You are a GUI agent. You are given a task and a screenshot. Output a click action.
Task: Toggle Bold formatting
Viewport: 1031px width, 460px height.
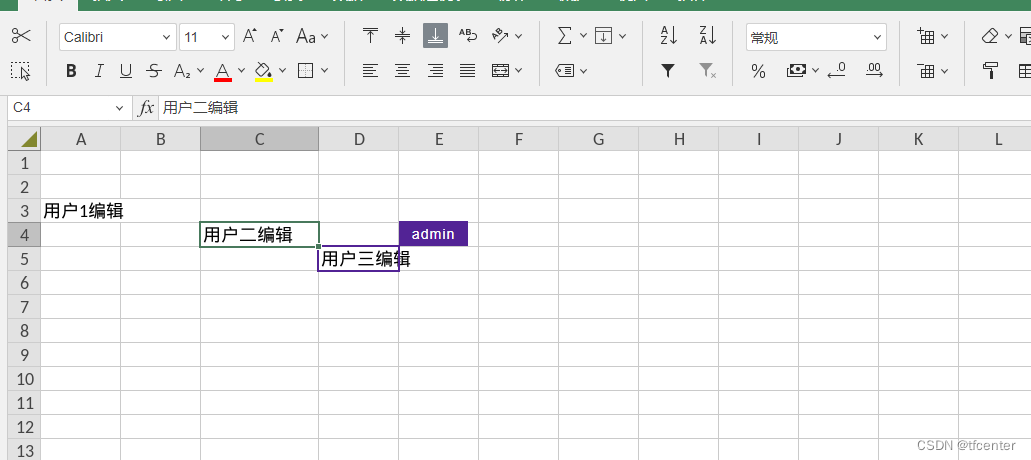72,71
